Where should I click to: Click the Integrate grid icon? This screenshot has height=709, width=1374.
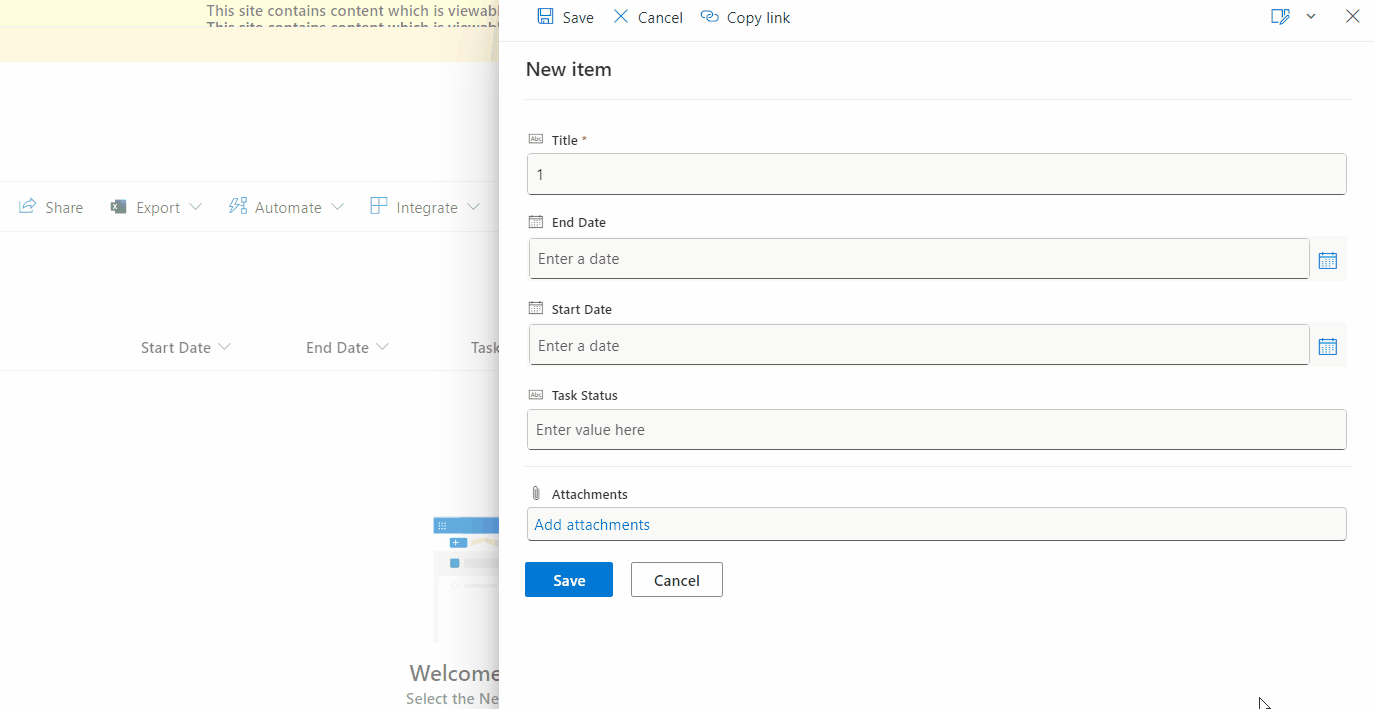point(379,205)
